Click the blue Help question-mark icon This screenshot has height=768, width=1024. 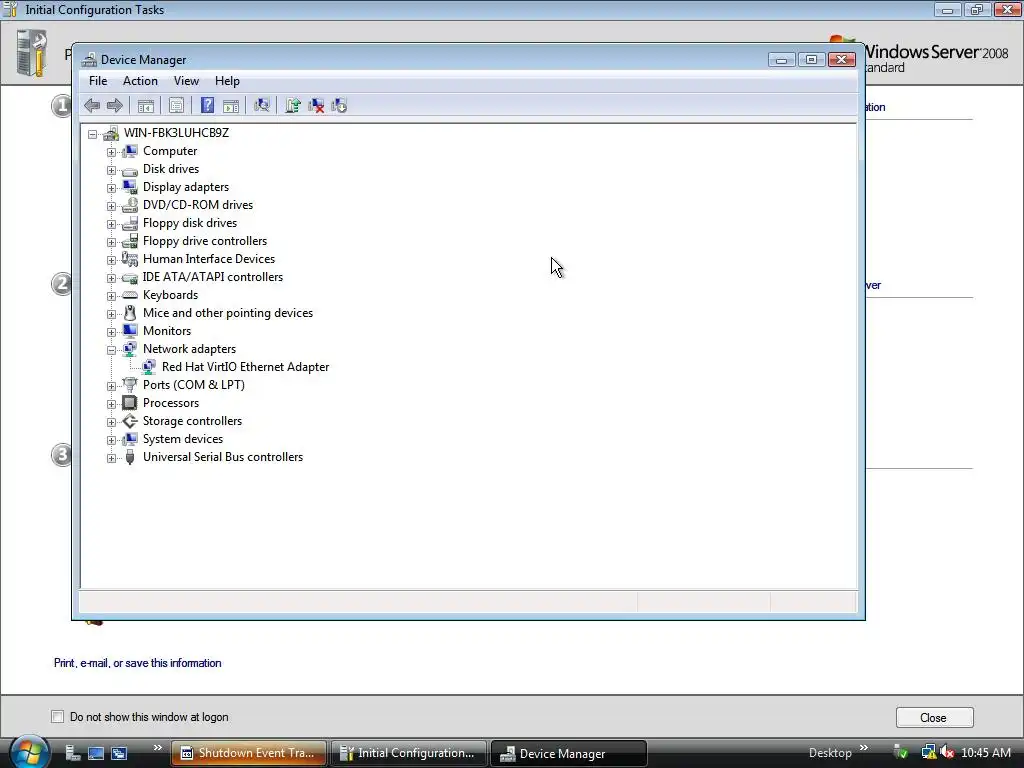click(207, 105)
